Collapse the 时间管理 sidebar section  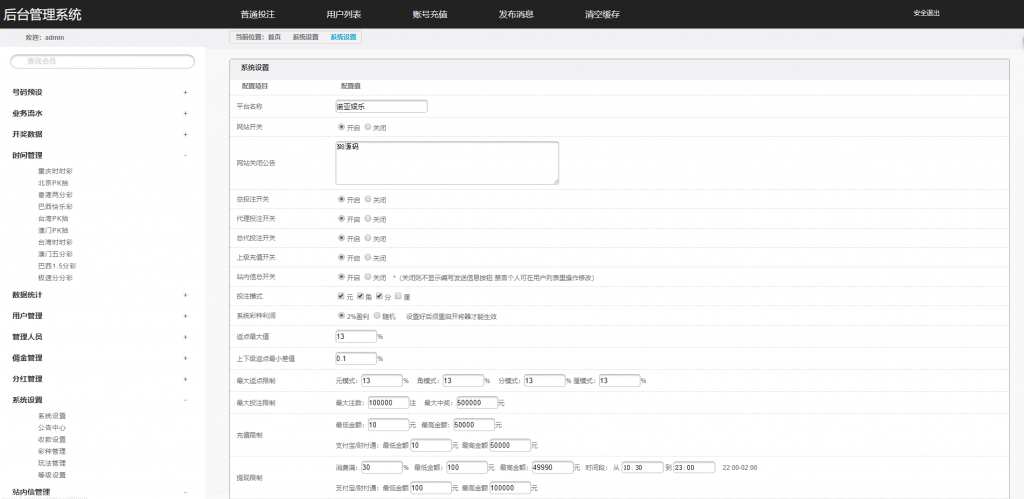click(x=185, y=155)
